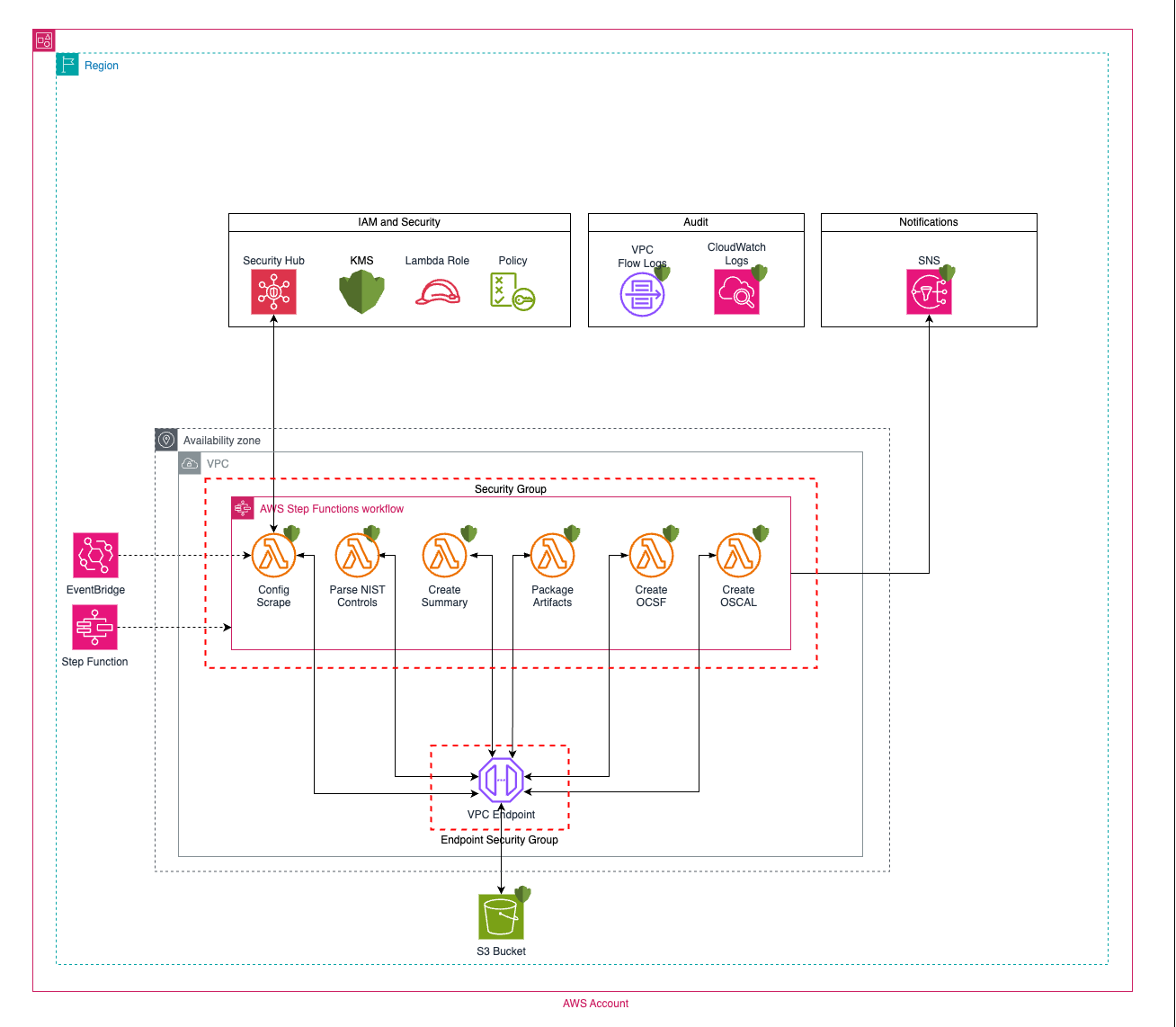Click the S3 Bucket icon
The width and height of the screenshot is (1176, 1027).
tap(501, 917)
